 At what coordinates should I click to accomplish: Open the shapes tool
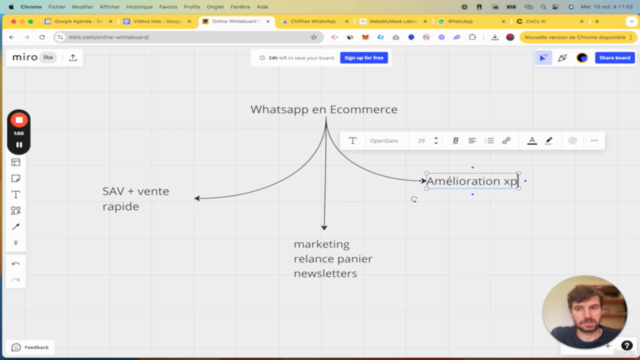(x=16, y=211)
